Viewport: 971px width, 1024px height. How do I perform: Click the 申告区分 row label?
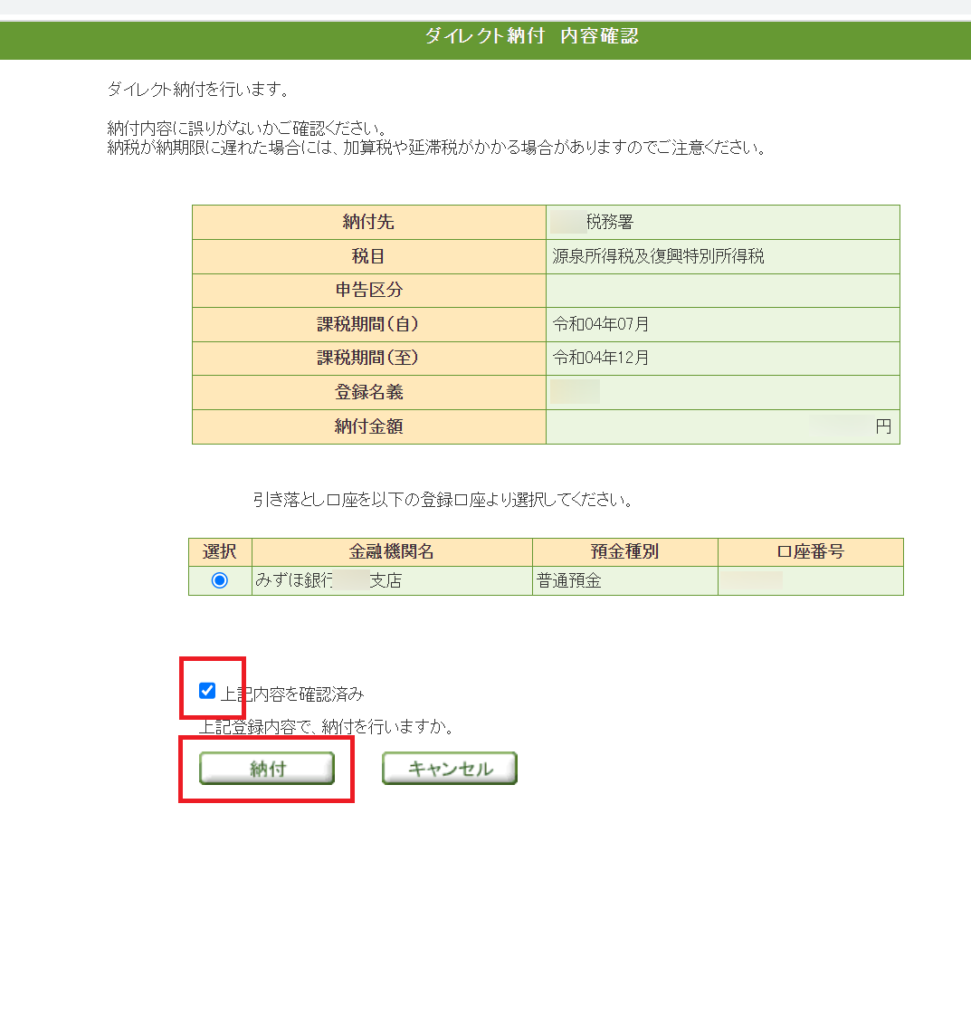pos(368,290)
